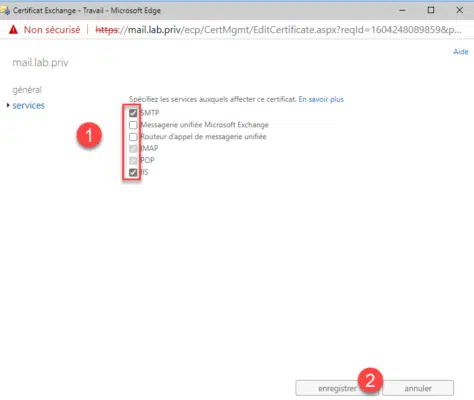Open the Aide help link
The image size is (474, 400).
tap(461, 52)
